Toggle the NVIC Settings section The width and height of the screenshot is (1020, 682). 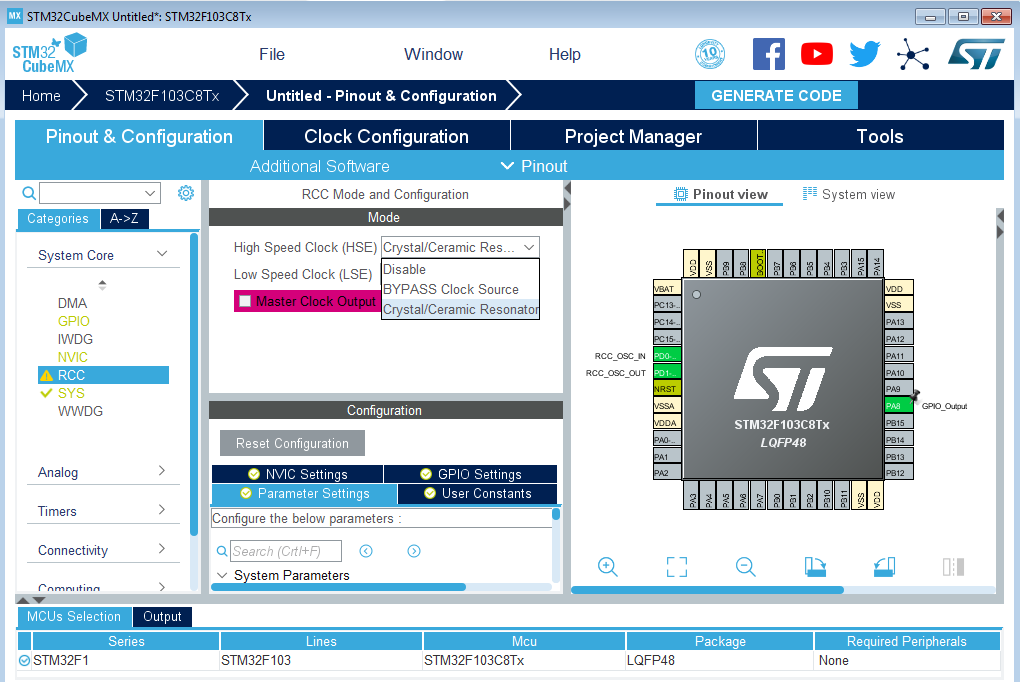(x=297, y=474)
